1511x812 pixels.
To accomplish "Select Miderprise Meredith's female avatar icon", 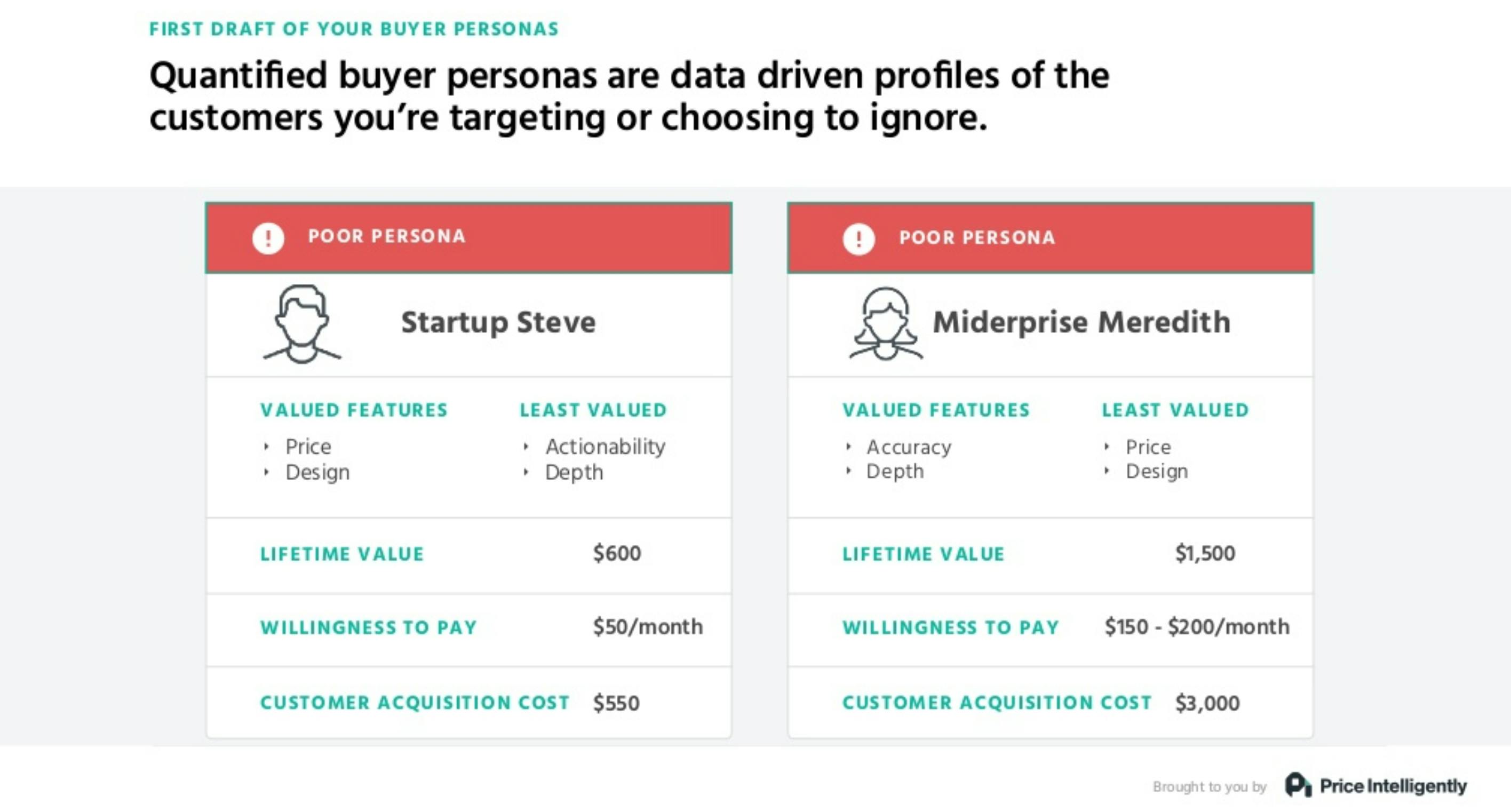I will [x=886, y=323].
